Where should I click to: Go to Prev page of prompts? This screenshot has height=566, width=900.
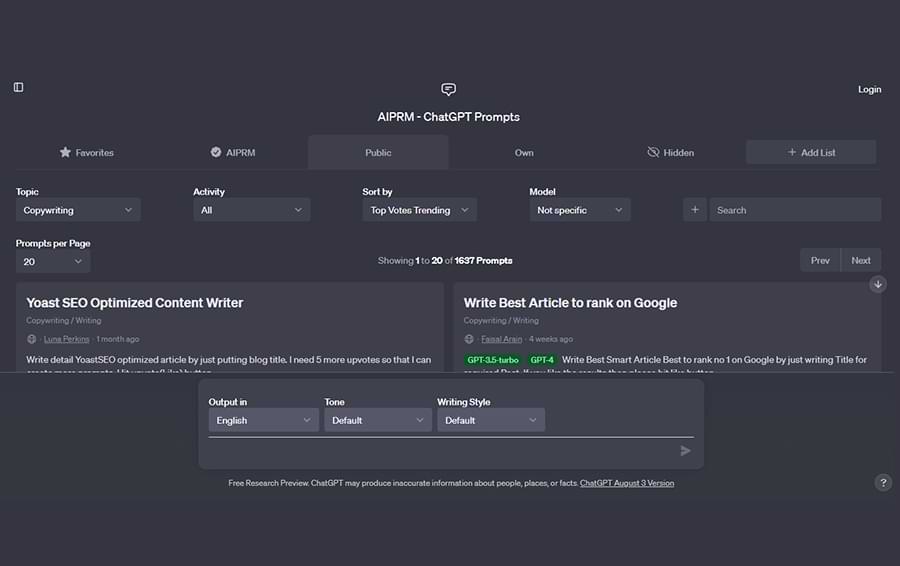click(x=820, y=261)
